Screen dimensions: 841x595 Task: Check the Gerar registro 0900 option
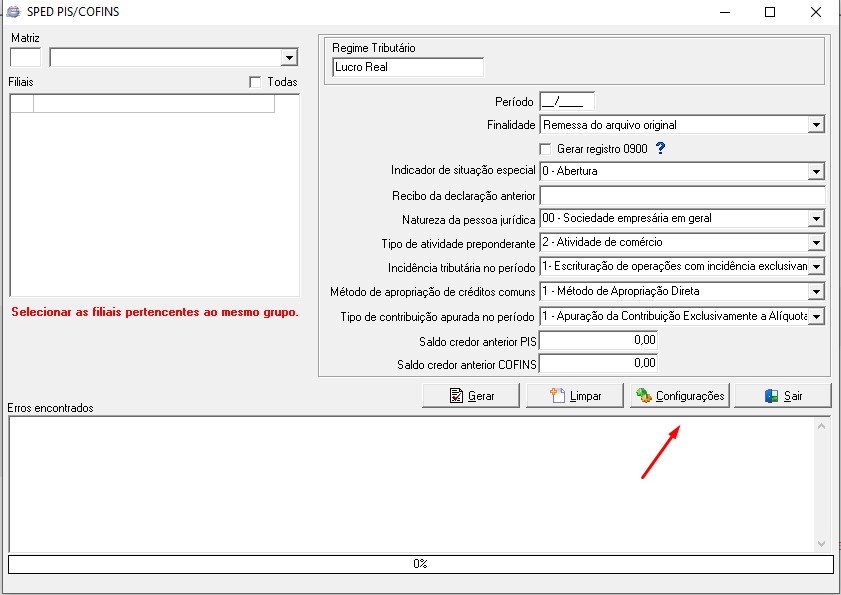point(545,149)
